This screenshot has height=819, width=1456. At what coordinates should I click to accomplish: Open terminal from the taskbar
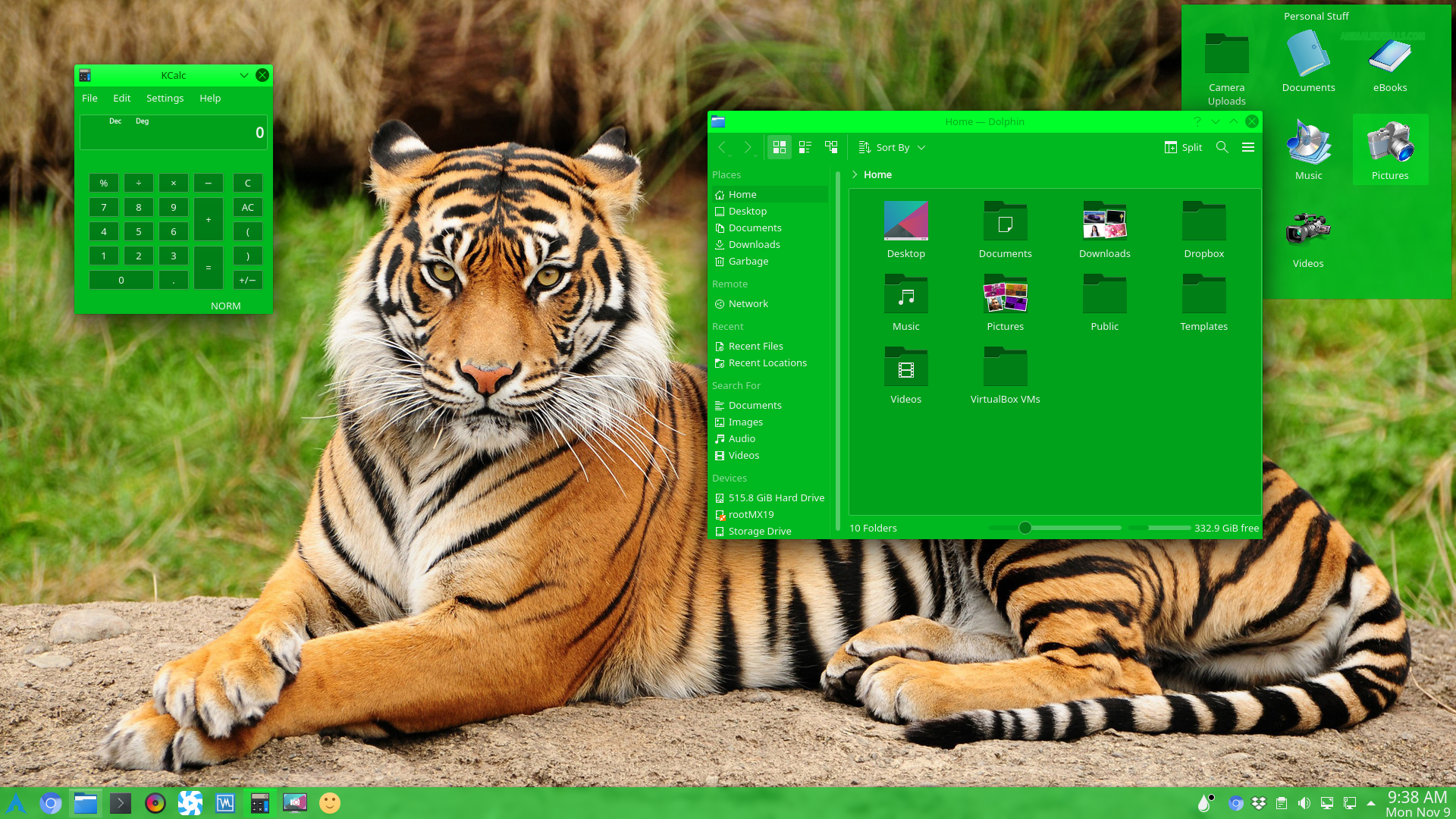(121, 803)
